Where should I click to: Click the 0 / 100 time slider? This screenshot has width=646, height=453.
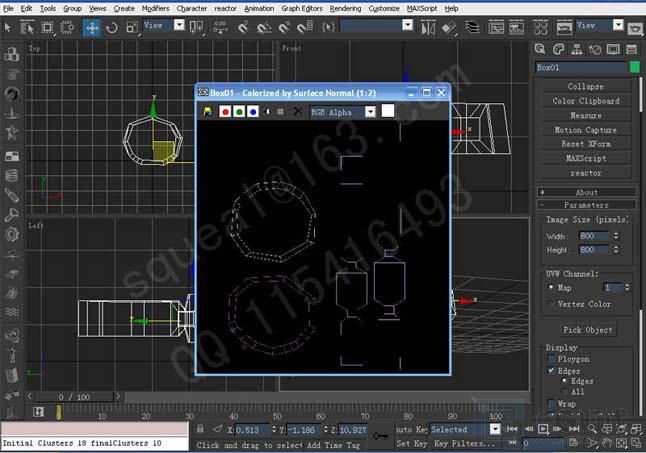[74, 397]
